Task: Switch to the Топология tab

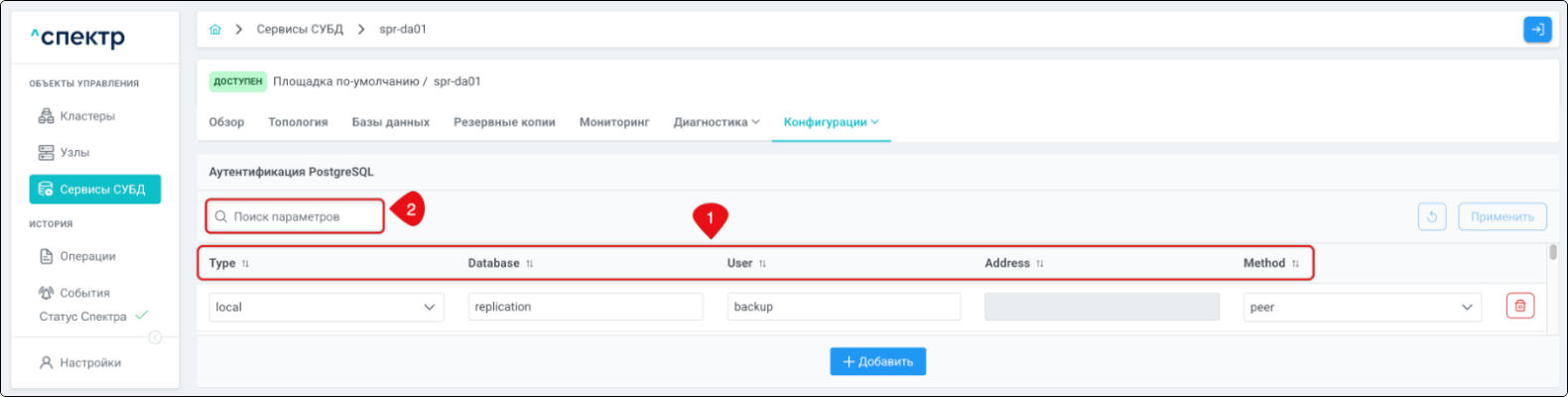Action: click(298, 122)
